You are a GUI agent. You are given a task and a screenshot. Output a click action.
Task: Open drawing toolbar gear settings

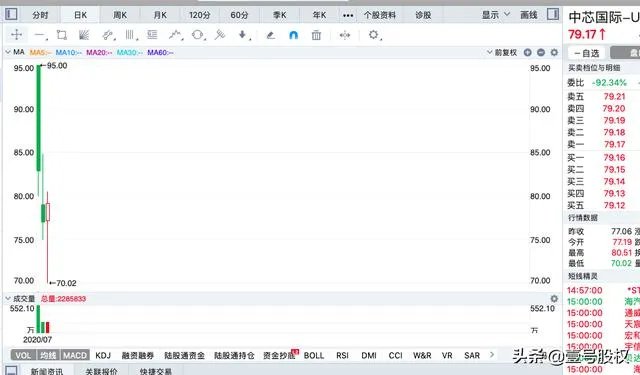coord(374,35)
